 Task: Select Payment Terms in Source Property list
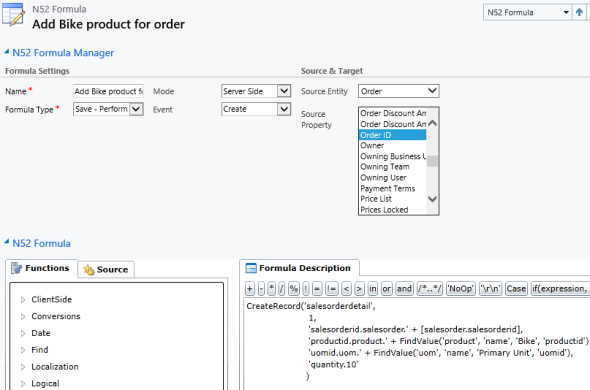point(393,188)
